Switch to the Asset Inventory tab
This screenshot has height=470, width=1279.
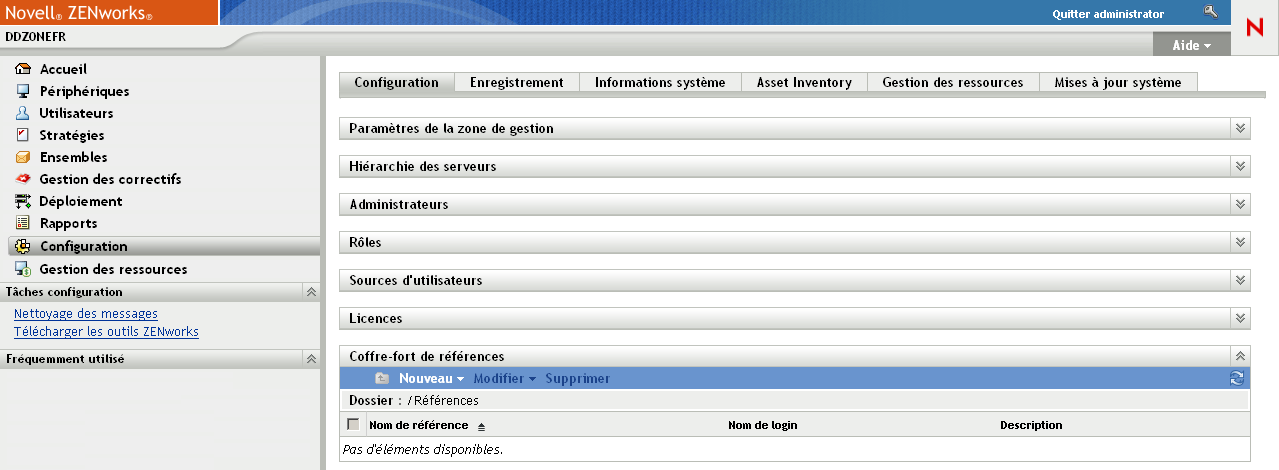803,83
